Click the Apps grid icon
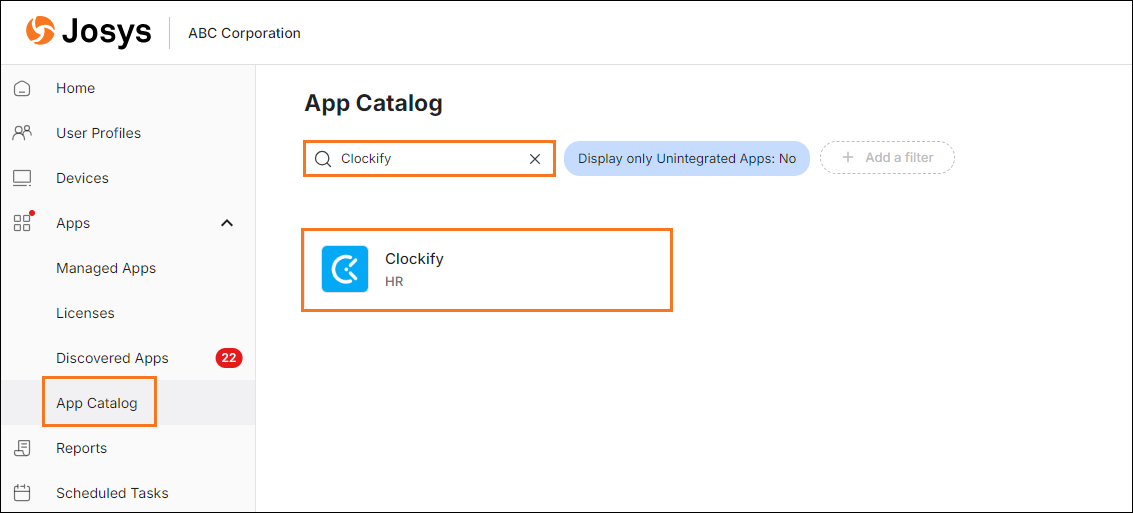This screenshot has width=1133, height=513. [x=23, y=222]
